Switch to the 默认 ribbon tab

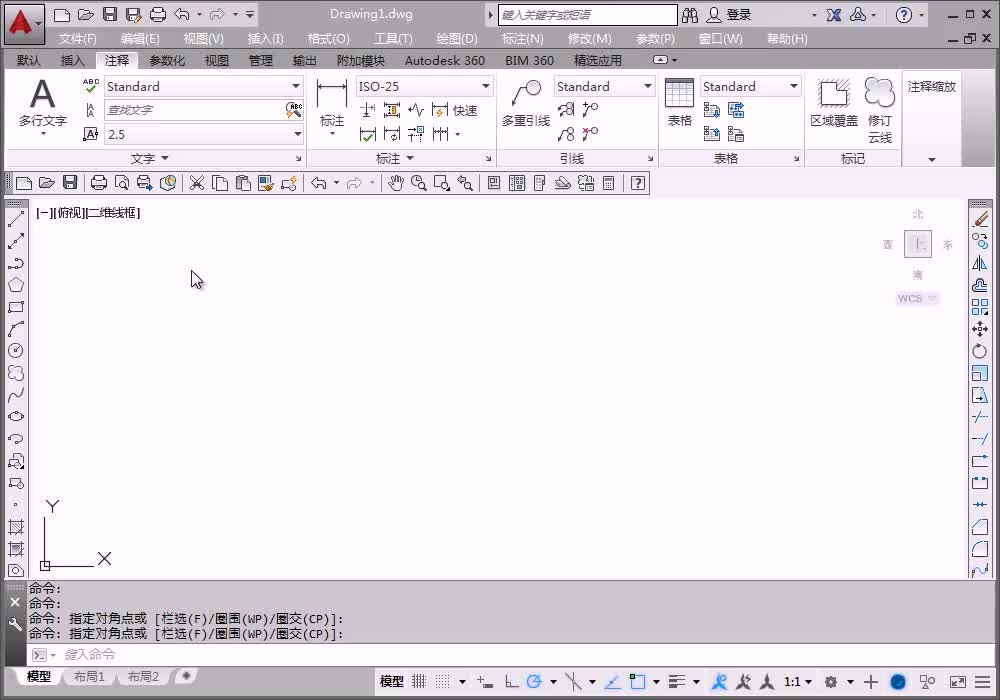29,61
